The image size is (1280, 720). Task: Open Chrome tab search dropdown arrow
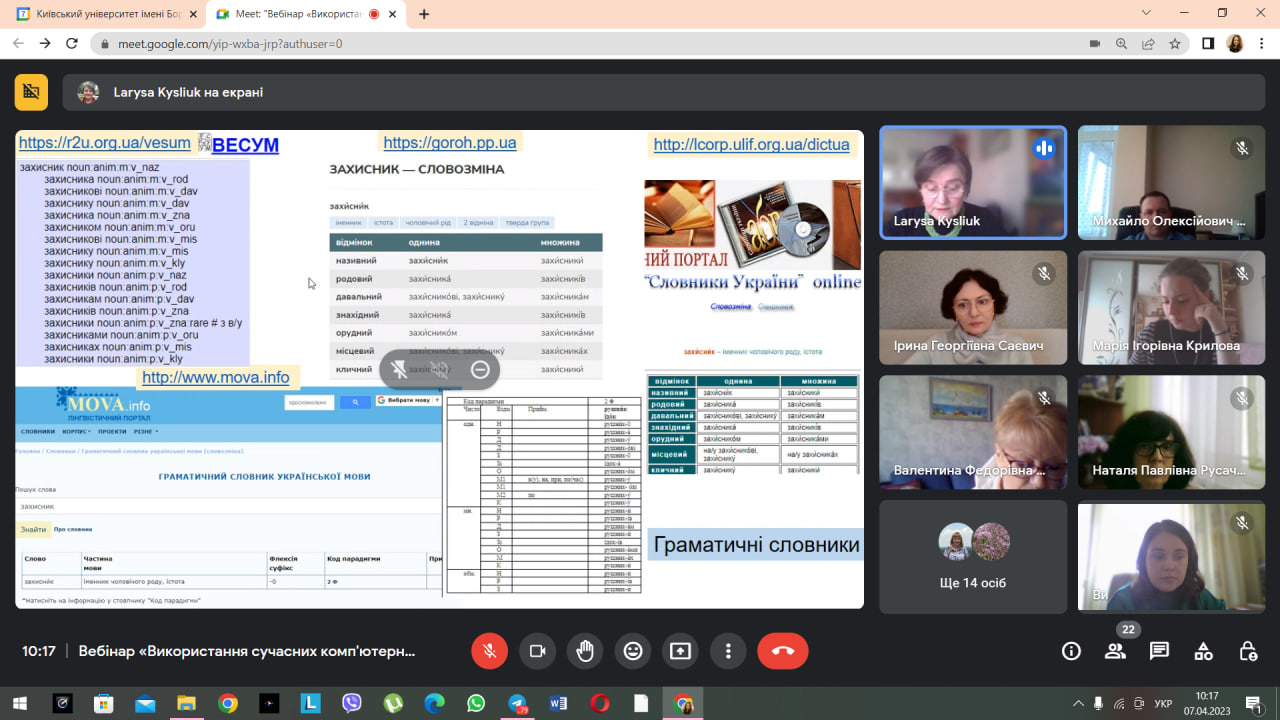click(x=1146, y=13)
